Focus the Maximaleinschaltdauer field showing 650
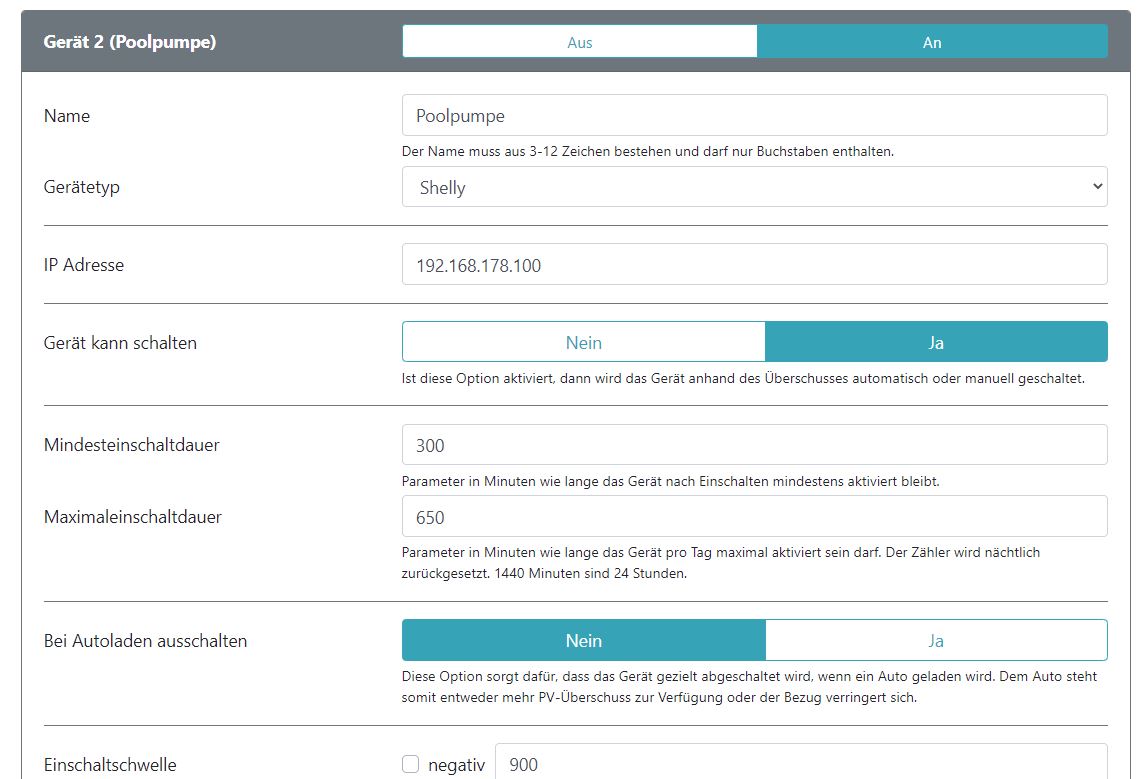This screenshot has width=1143, height=779. tap(754, 517)
